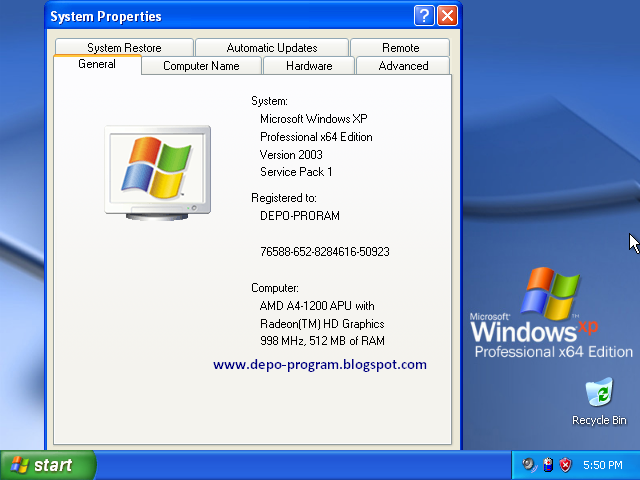
Task: Open the Computer Name tab
Action: 201,66
